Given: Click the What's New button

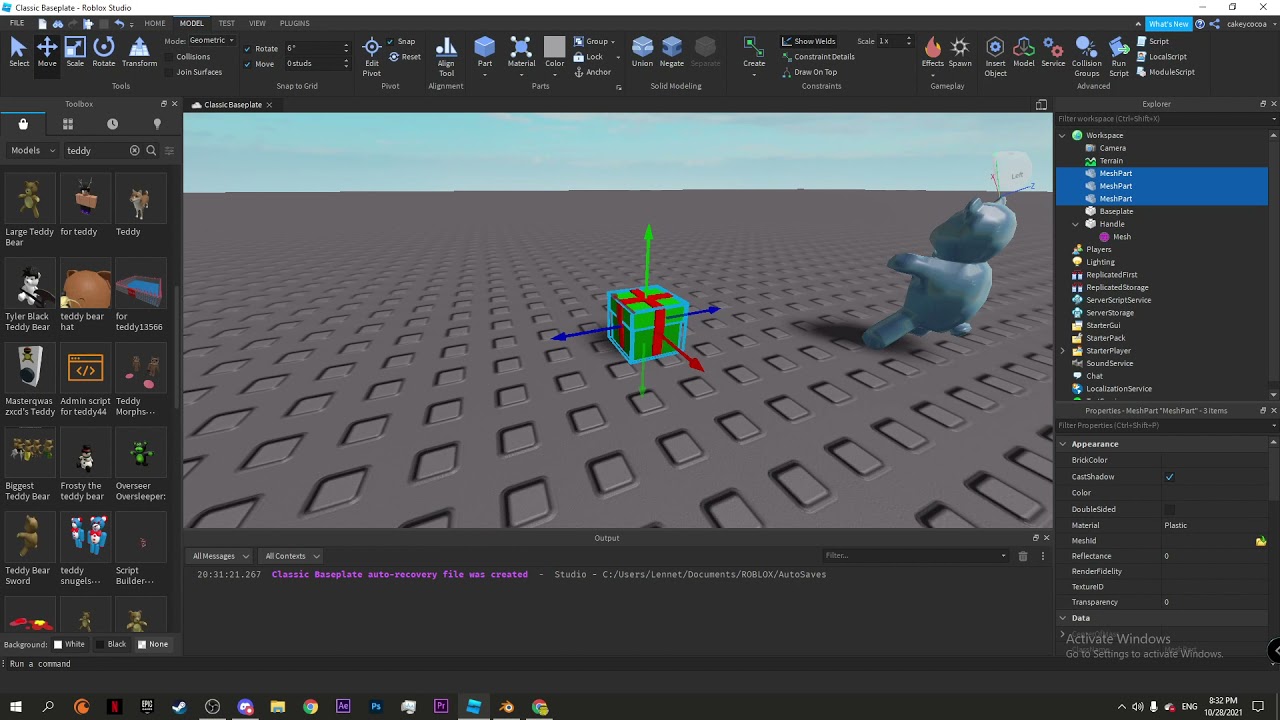Looking at the screenshot, I should click(x=1169, y=24).
